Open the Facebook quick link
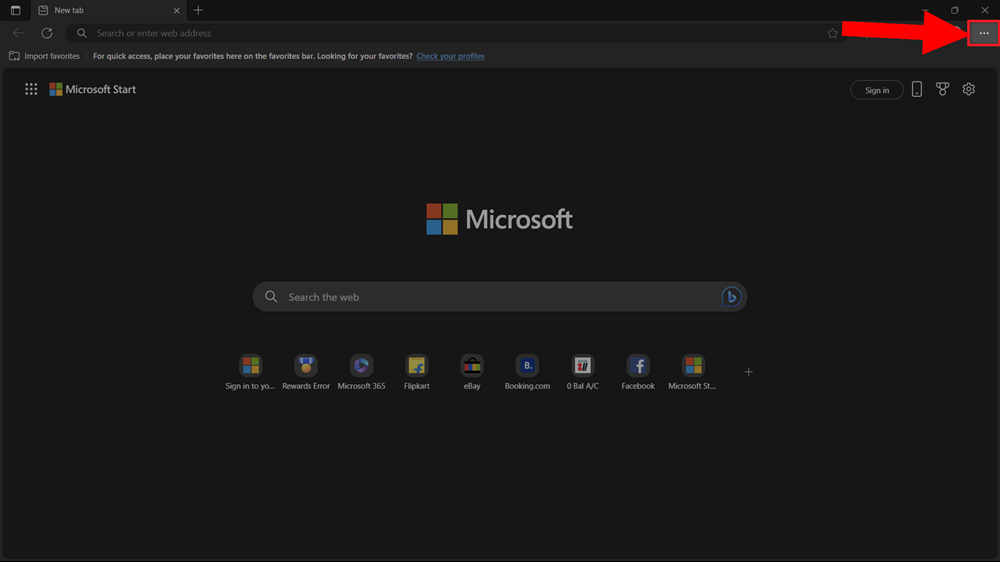Viewport: 1000px width, 562px height. click(638, 372)
